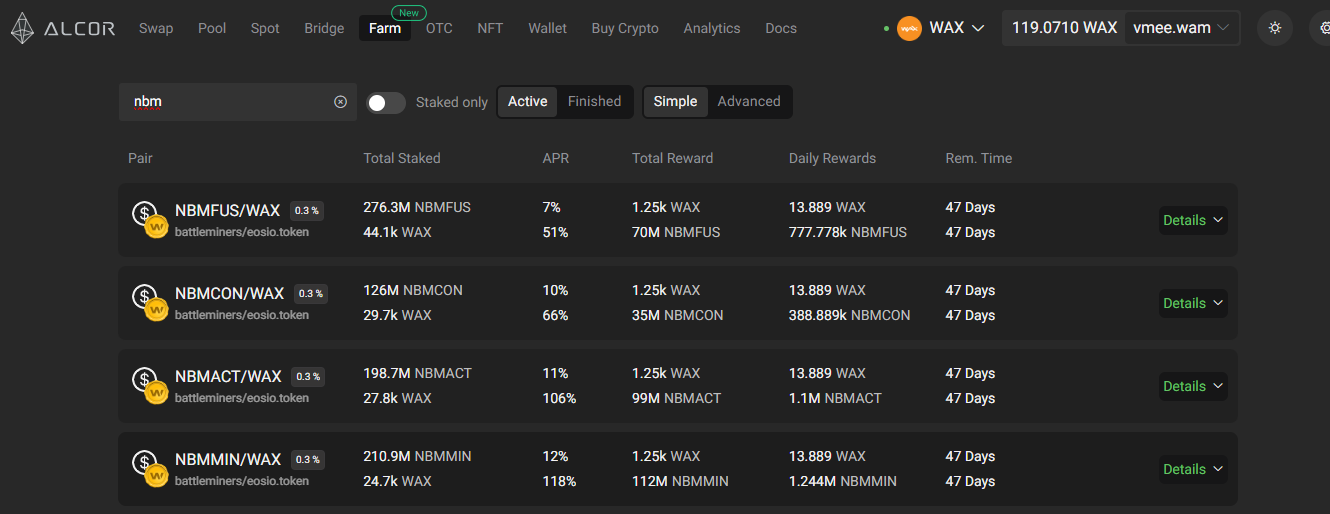This screenshot has height=514, width=1330.
Task: Click the Total Reward column header
Action: (673, 158)
